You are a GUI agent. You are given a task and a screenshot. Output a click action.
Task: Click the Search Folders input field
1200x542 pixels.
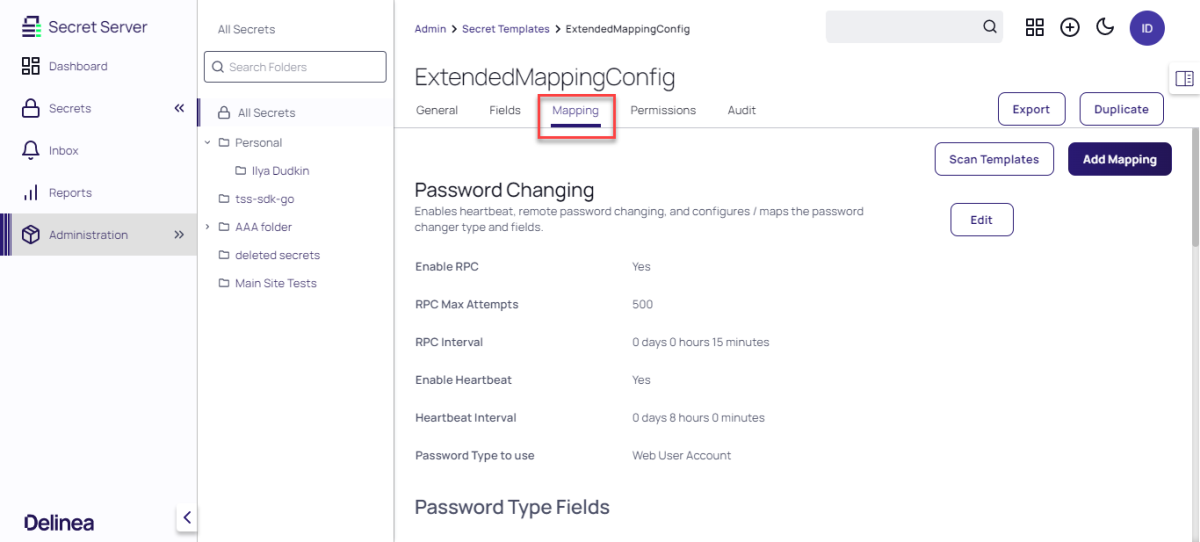295,67
